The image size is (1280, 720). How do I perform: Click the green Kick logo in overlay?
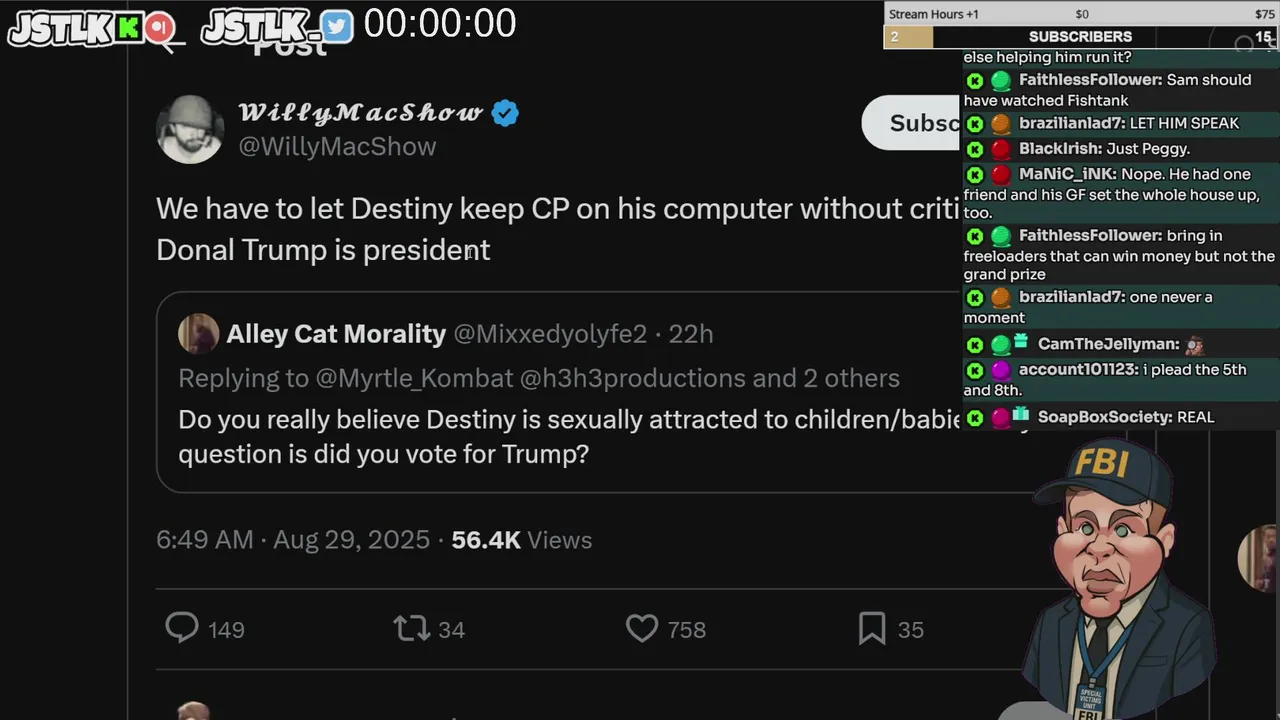pos(128,27)
